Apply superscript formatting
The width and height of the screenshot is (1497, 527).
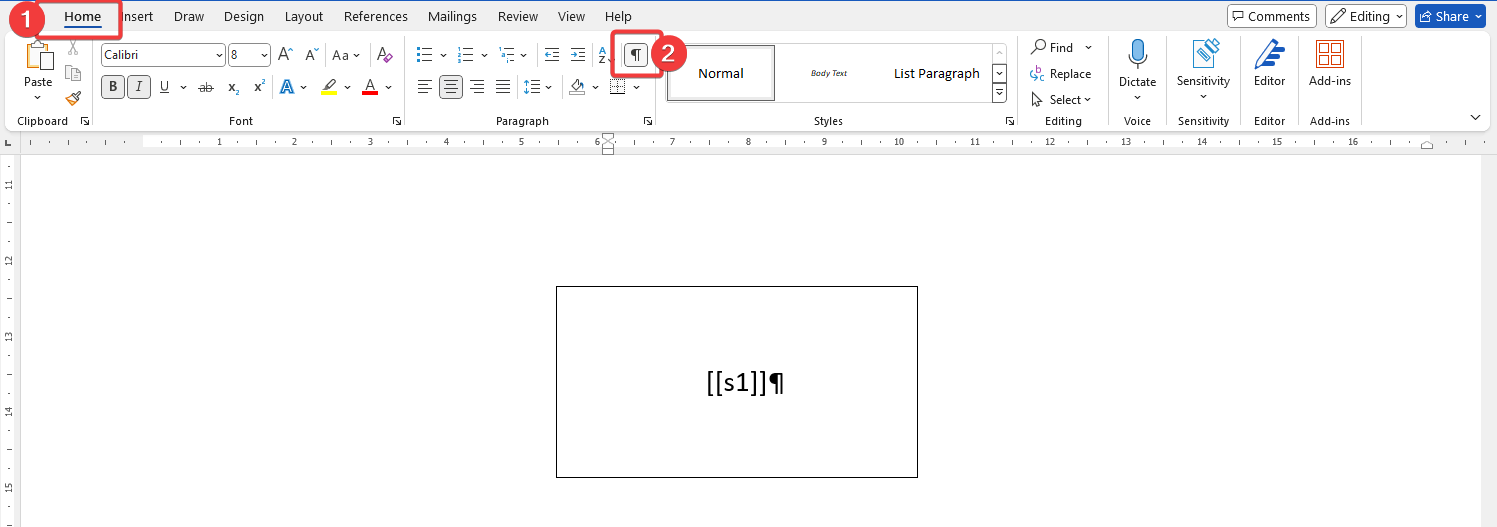[259, 87]
